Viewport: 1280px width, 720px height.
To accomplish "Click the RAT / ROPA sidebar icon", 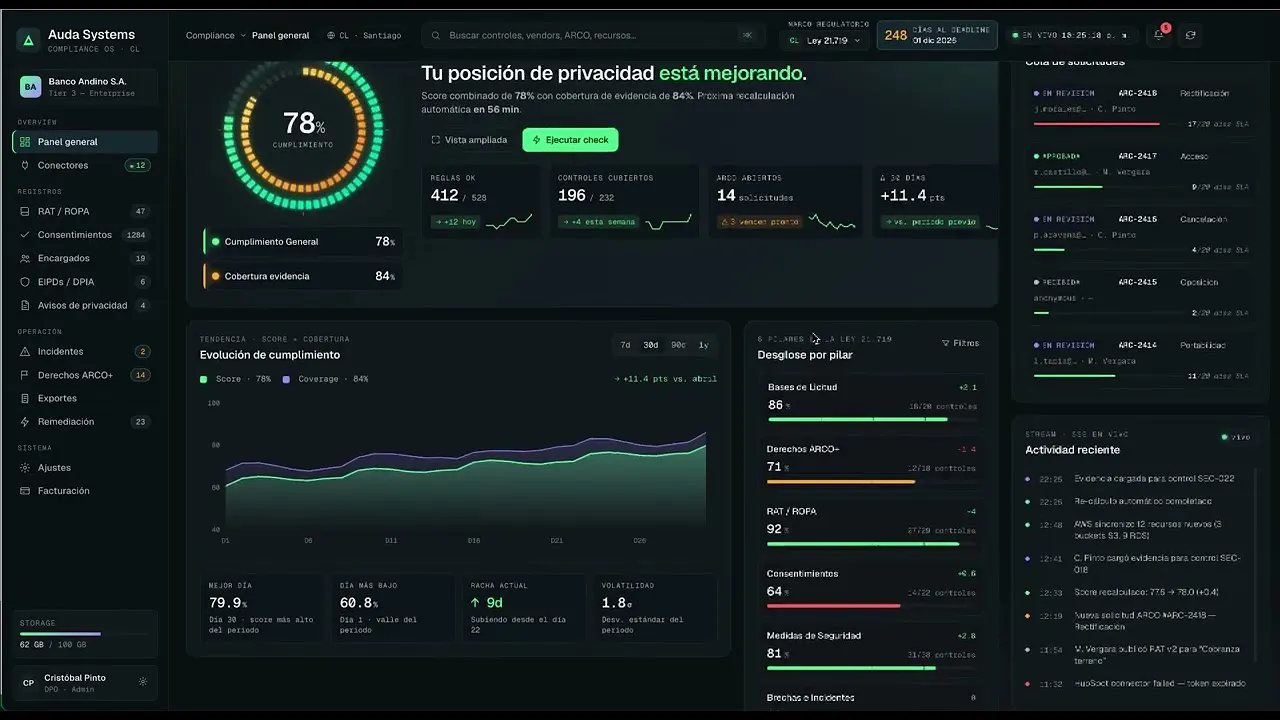I will click(26, 211).
